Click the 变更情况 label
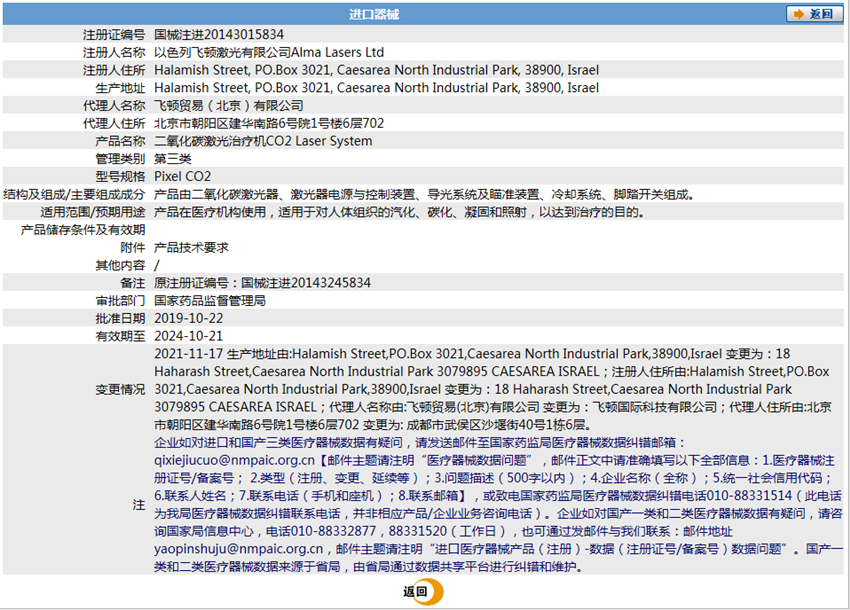This screenshot has height=610, width=850. [x=120, y=390]
